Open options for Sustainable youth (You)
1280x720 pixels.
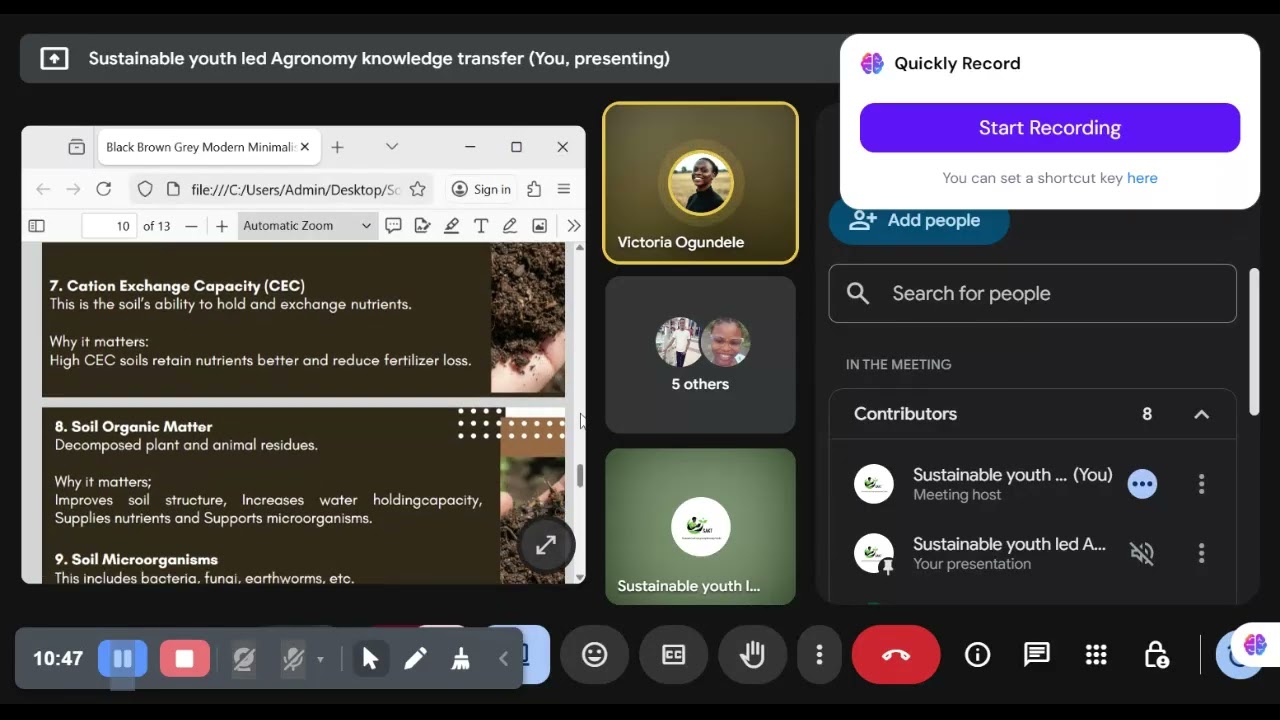tap(1201, 484)
